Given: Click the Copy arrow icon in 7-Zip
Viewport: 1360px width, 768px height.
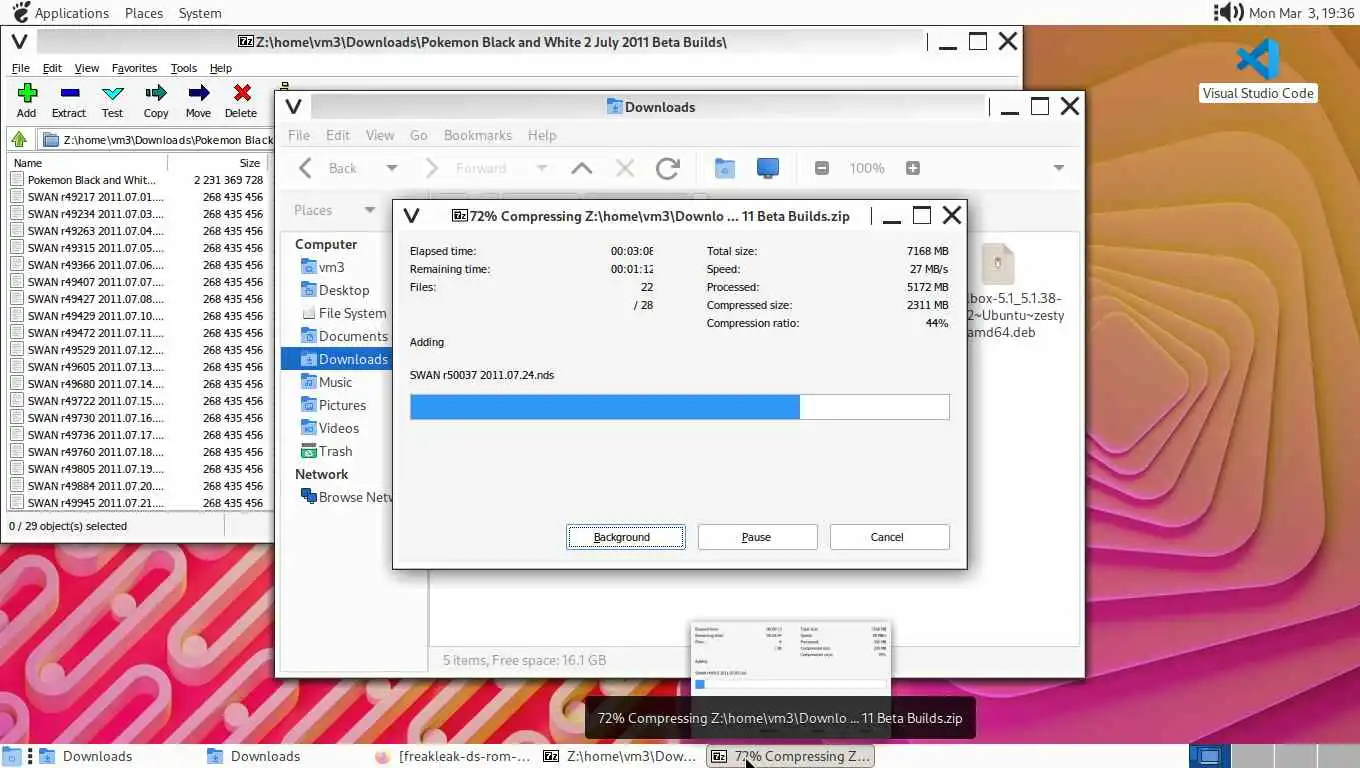Looking at the screenshot, I should [155, 93].
